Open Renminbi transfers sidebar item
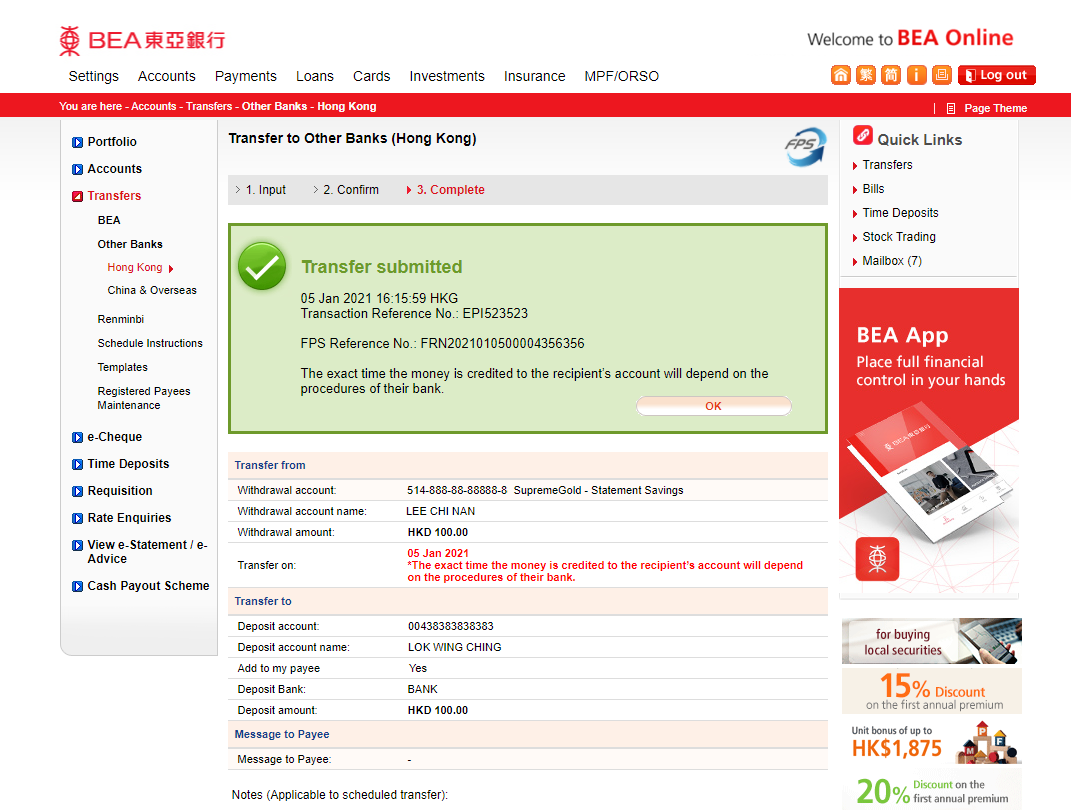 121,319
